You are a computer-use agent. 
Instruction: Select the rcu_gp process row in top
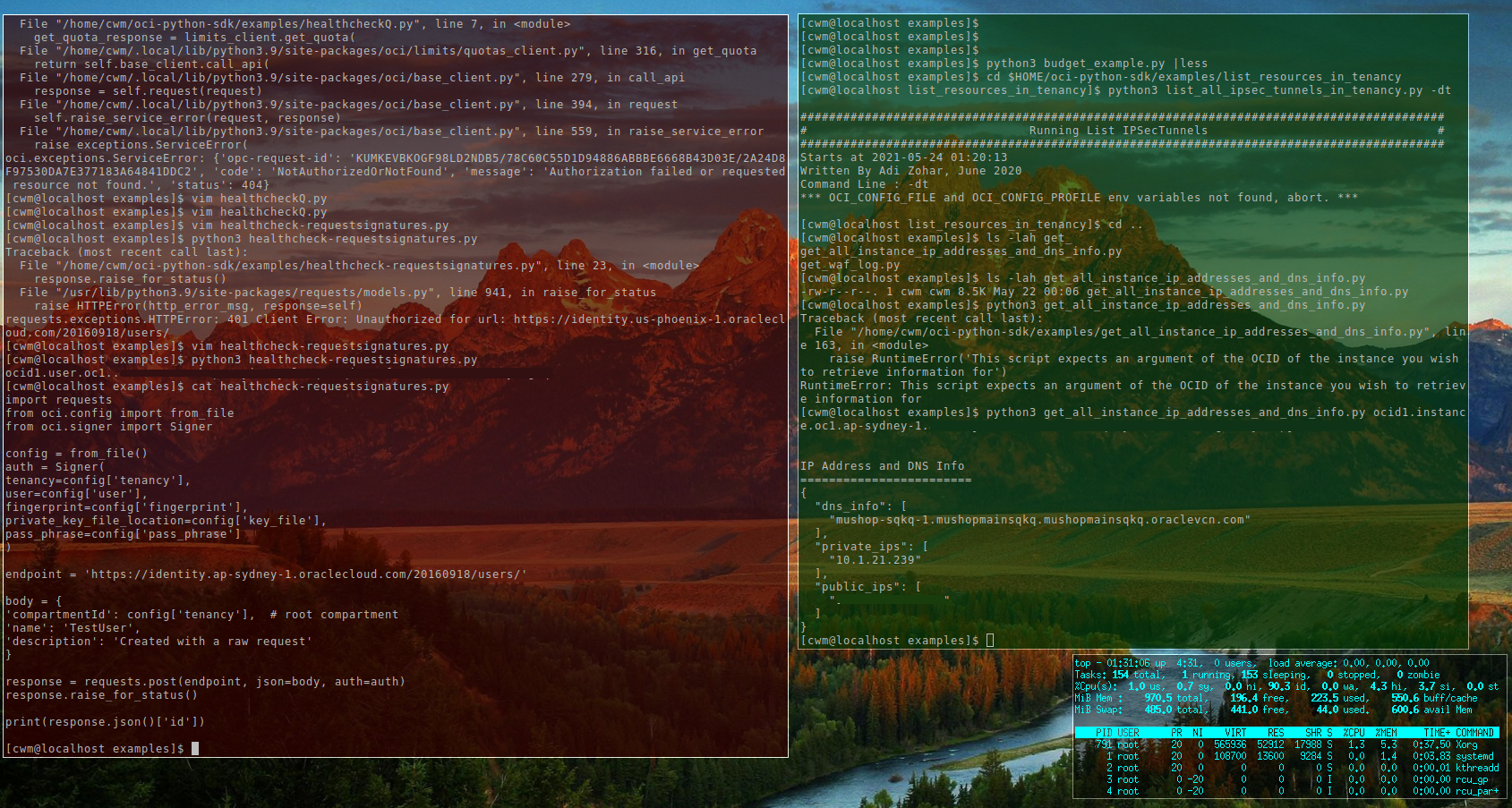tap(1286, 779)
